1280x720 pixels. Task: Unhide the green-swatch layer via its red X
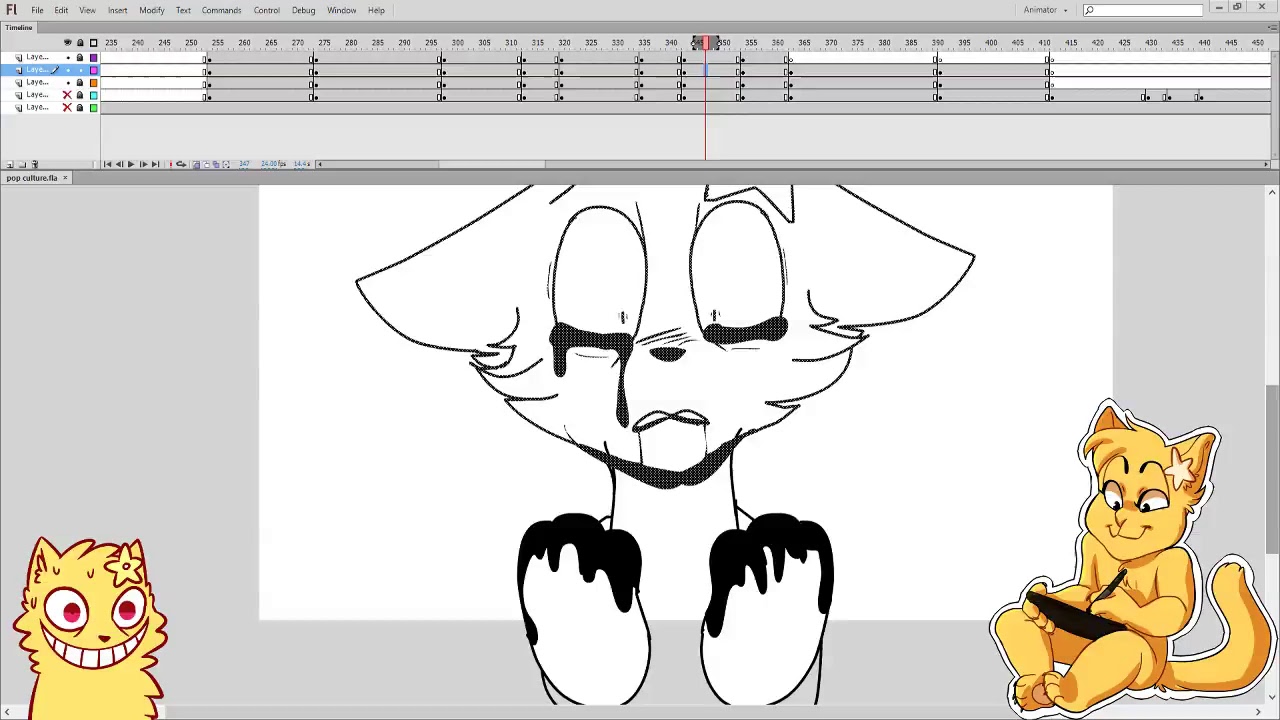[x=67, y=107]
